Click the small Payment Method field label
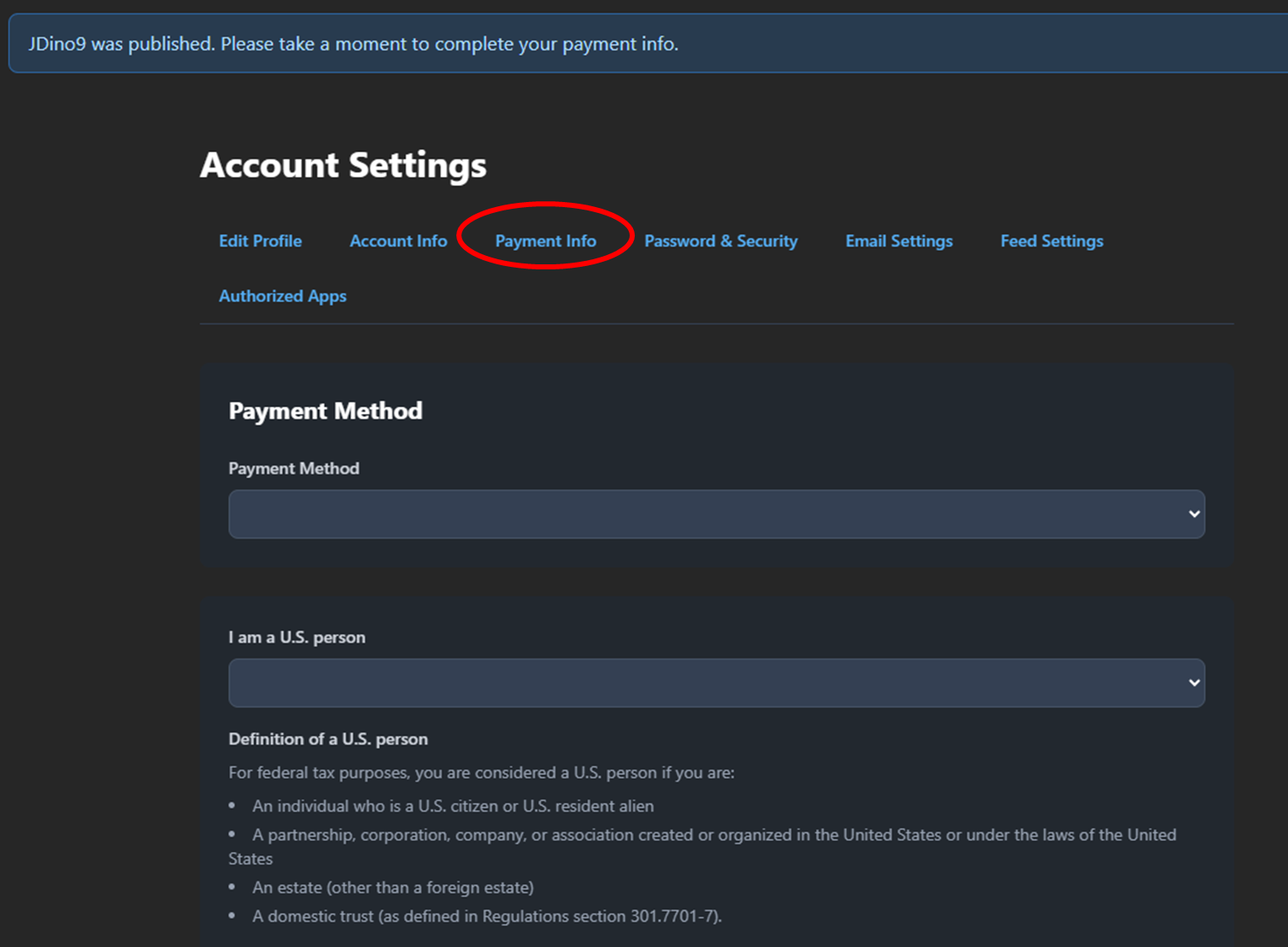Screen dimensions: 1288x947 coord(294,469)
